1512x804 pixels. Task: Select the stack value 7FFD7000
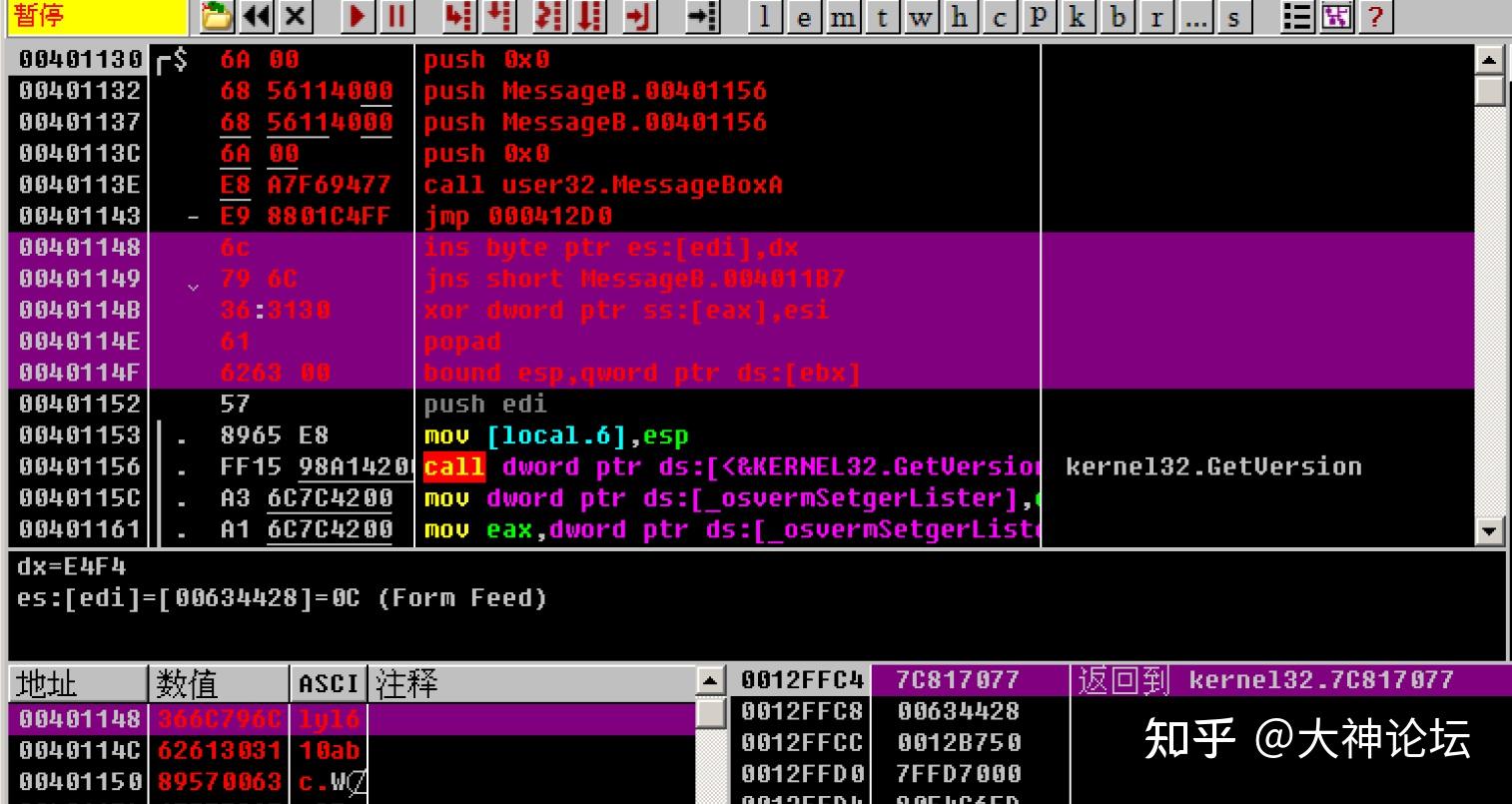958,773
